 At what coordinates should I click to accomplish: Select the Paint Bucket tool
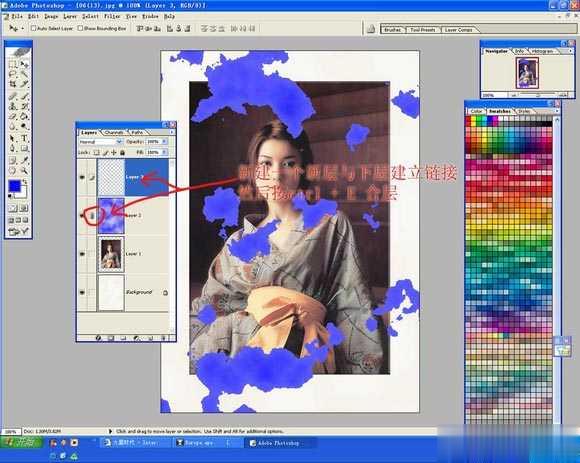tap(24, 116)
